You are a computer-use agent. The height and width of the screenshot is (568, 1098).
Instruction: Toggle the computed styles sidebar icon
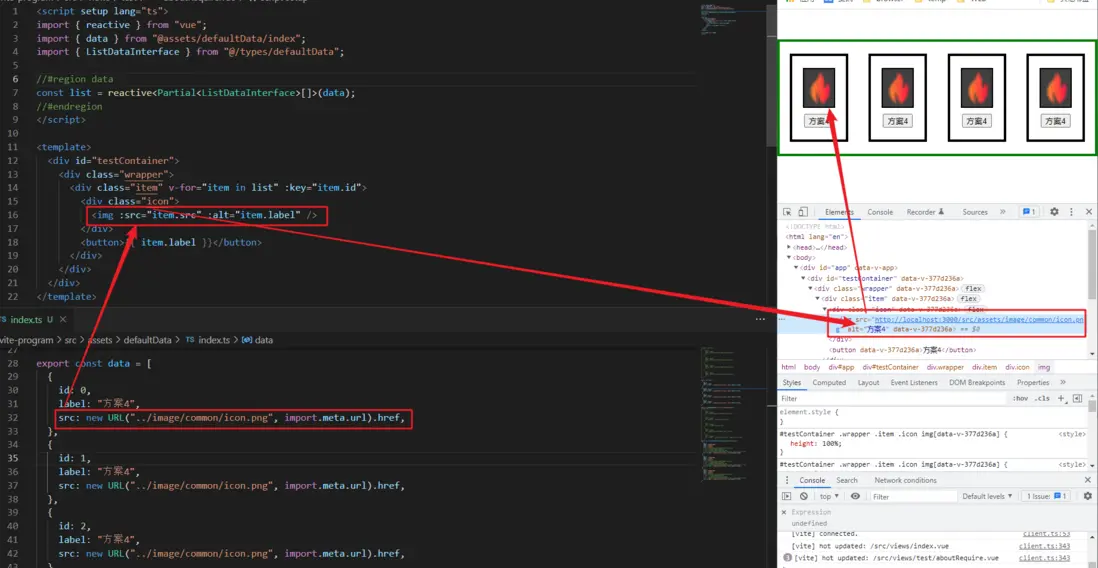[x=1077, y=399]
